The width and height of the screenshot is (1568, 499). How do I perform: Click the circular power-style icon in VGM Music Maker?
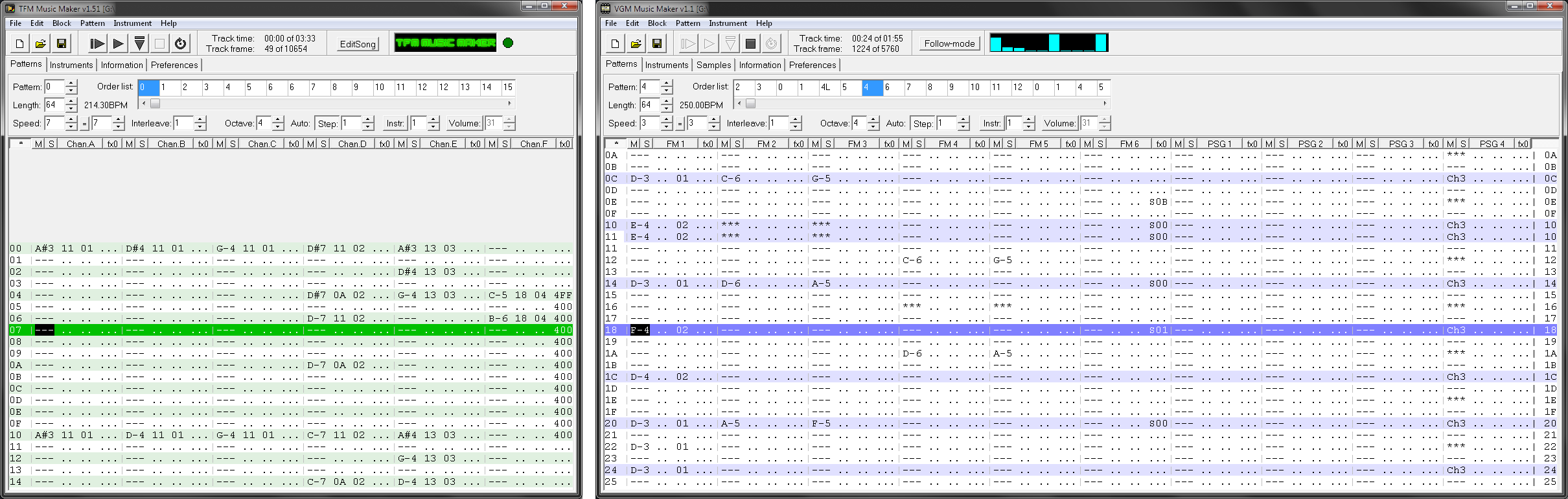[771, 43]
